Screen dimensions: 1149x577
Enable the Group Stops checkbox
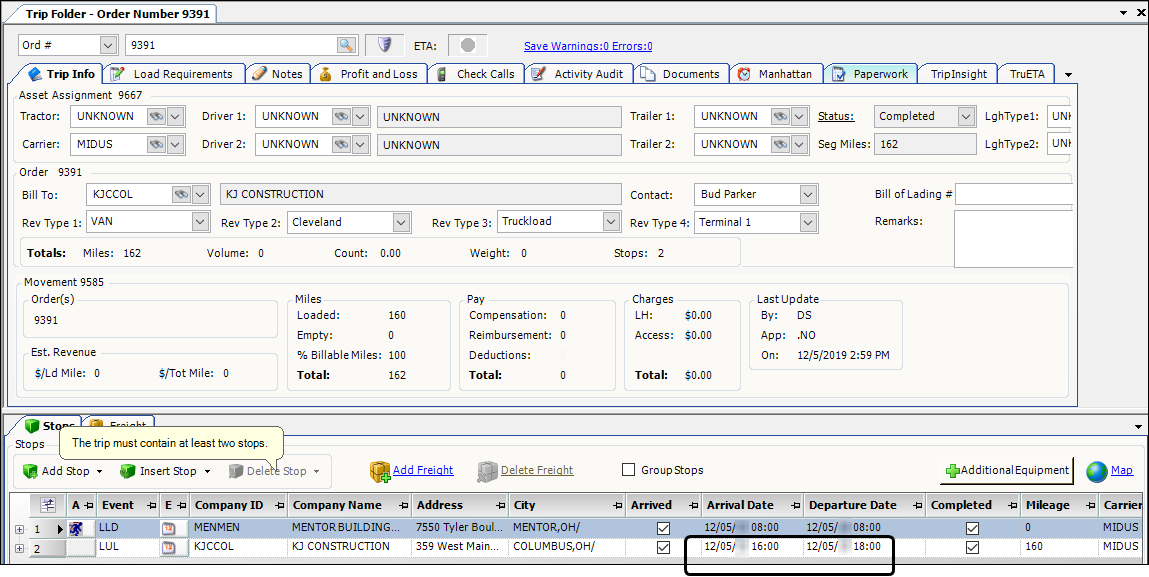(x=629, y=470)
